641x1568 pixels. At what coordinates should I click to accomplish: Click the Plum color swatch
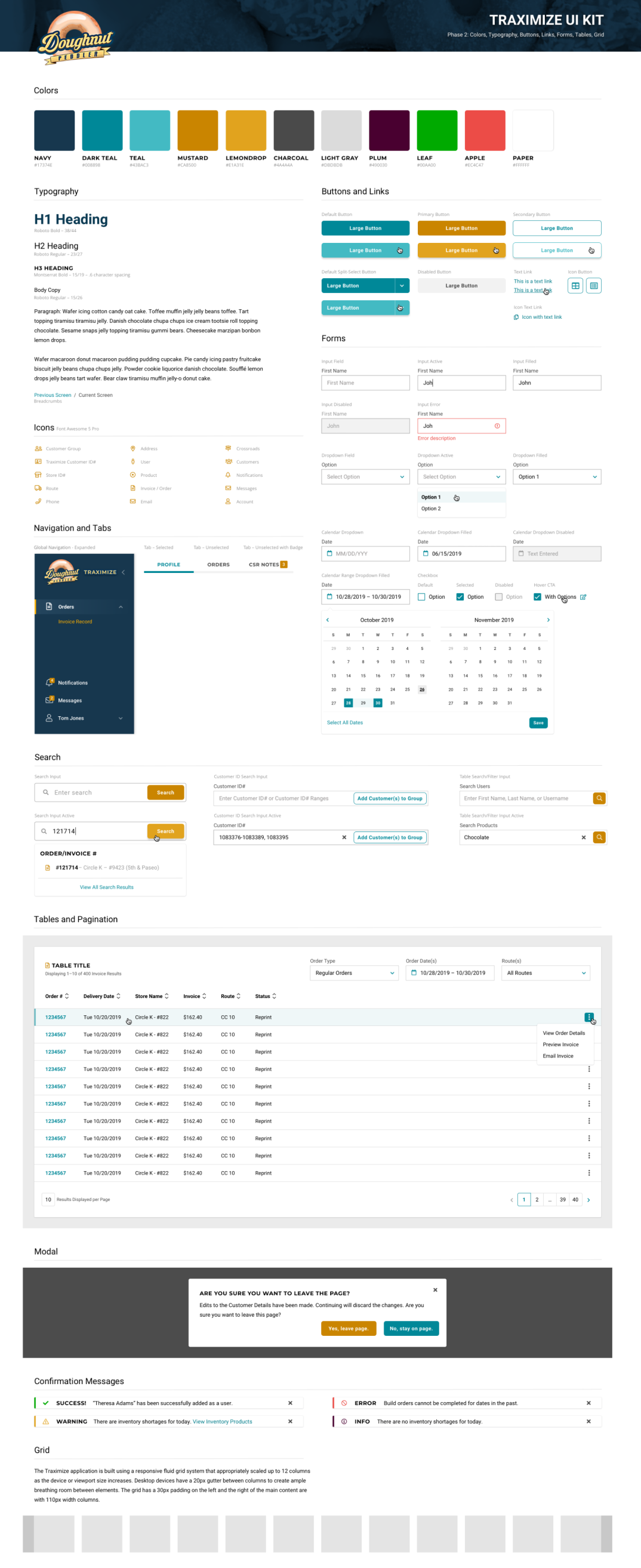pos(389,130)
